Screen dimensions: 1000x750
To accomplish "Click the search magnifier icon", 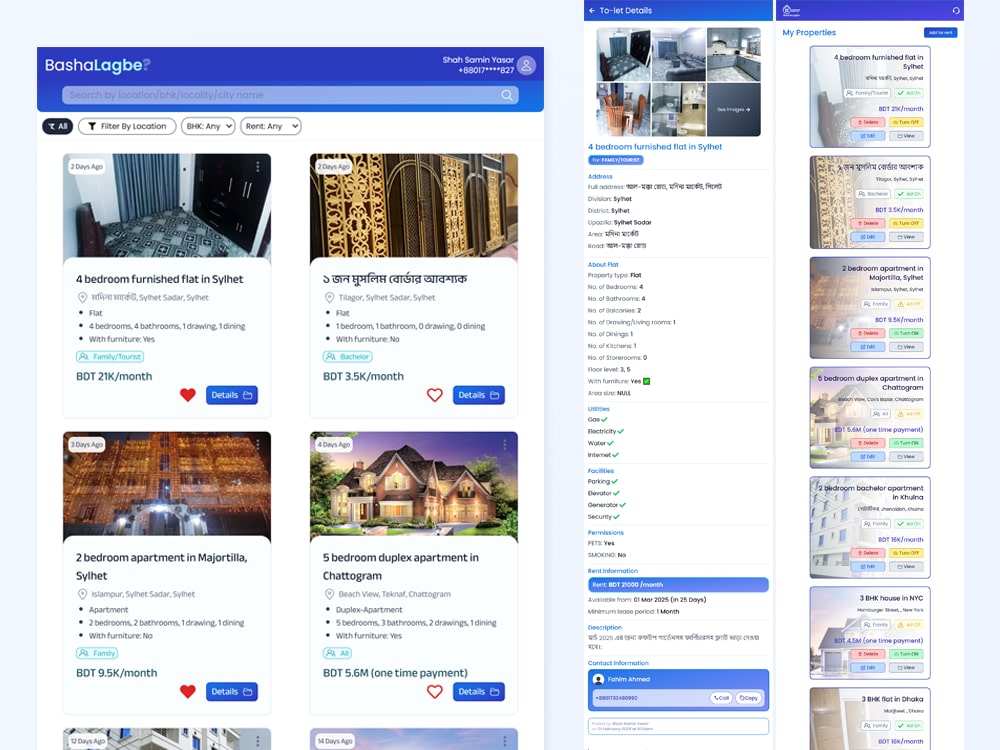I will (x=506, y=95).
